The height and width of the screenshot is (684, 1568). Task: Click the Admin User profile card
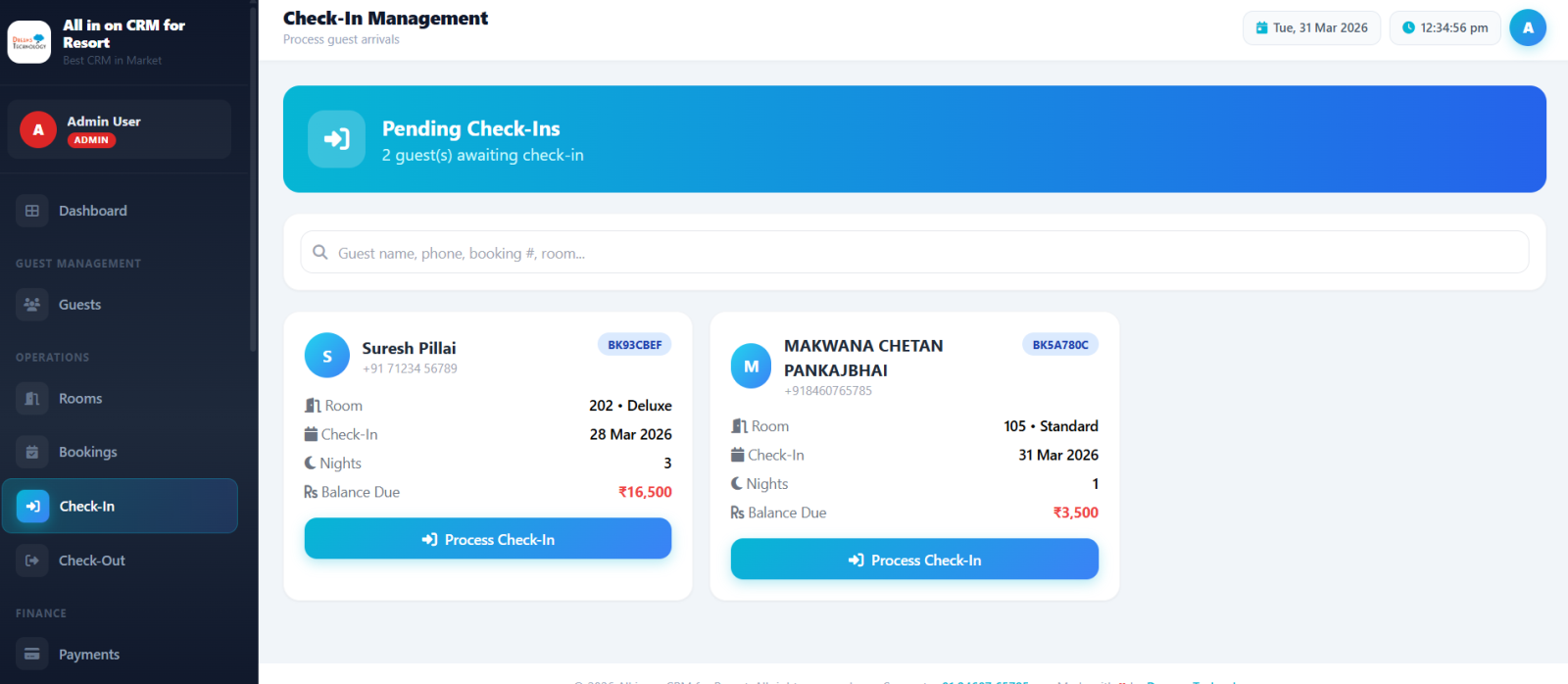coord(120,129)
